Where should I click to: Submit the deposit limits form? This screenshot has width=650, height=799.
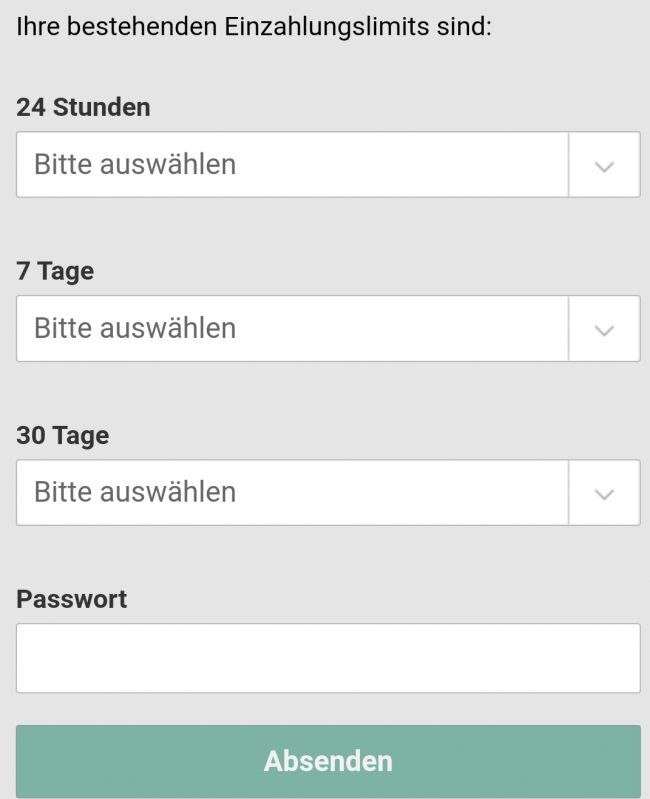click(x=328, y=761)
